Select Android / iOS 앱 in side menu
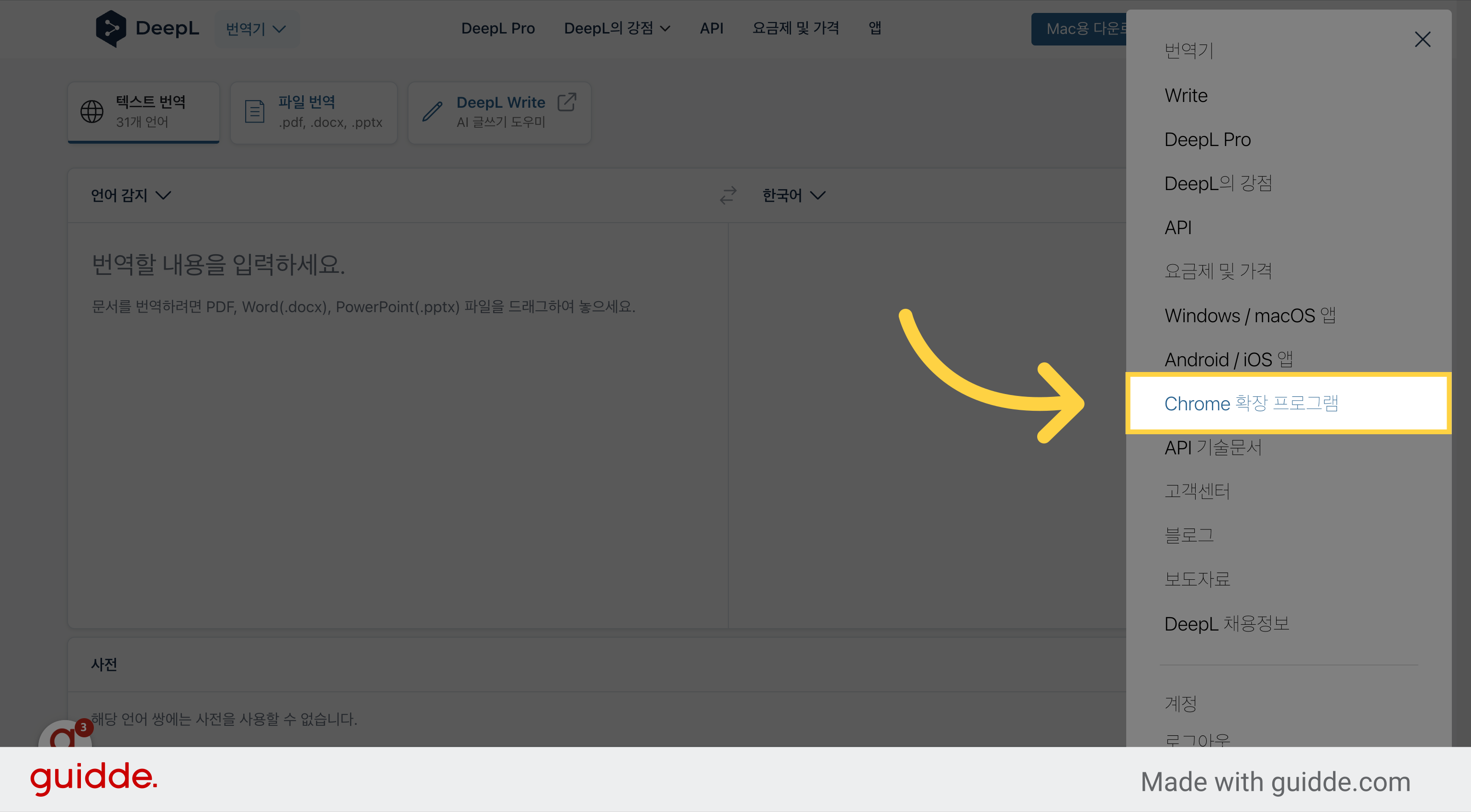The width and height of the screenshot is (1471, 812). point(1229,359)
